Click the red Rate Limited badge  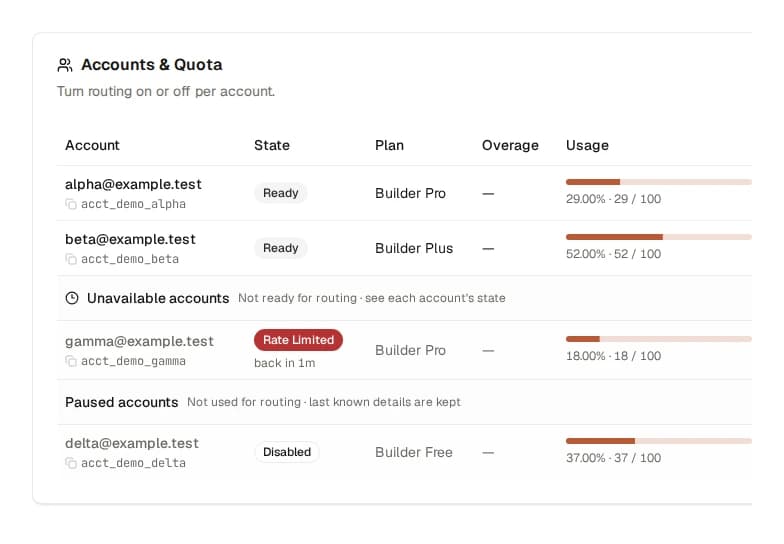[x=298, y=340]
